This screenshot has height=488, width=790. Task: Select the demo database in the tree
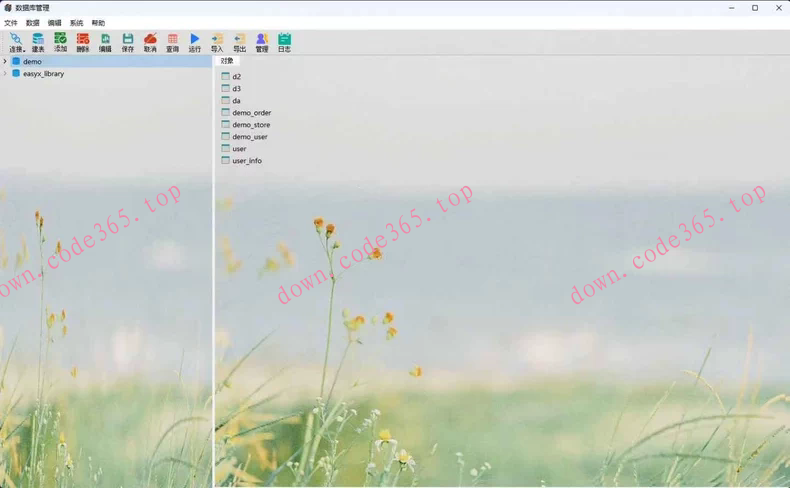[x=32, y=61]
